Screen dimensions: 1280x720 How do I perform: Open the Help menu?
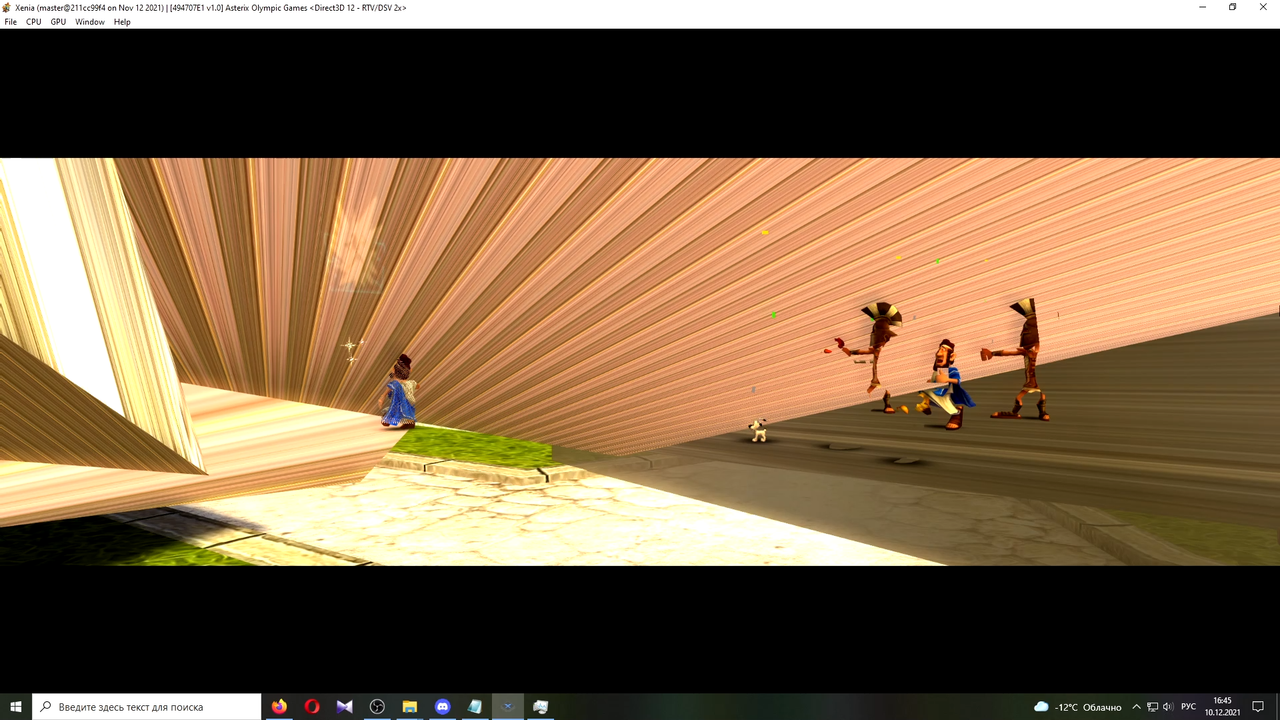(x=122, y=22)
